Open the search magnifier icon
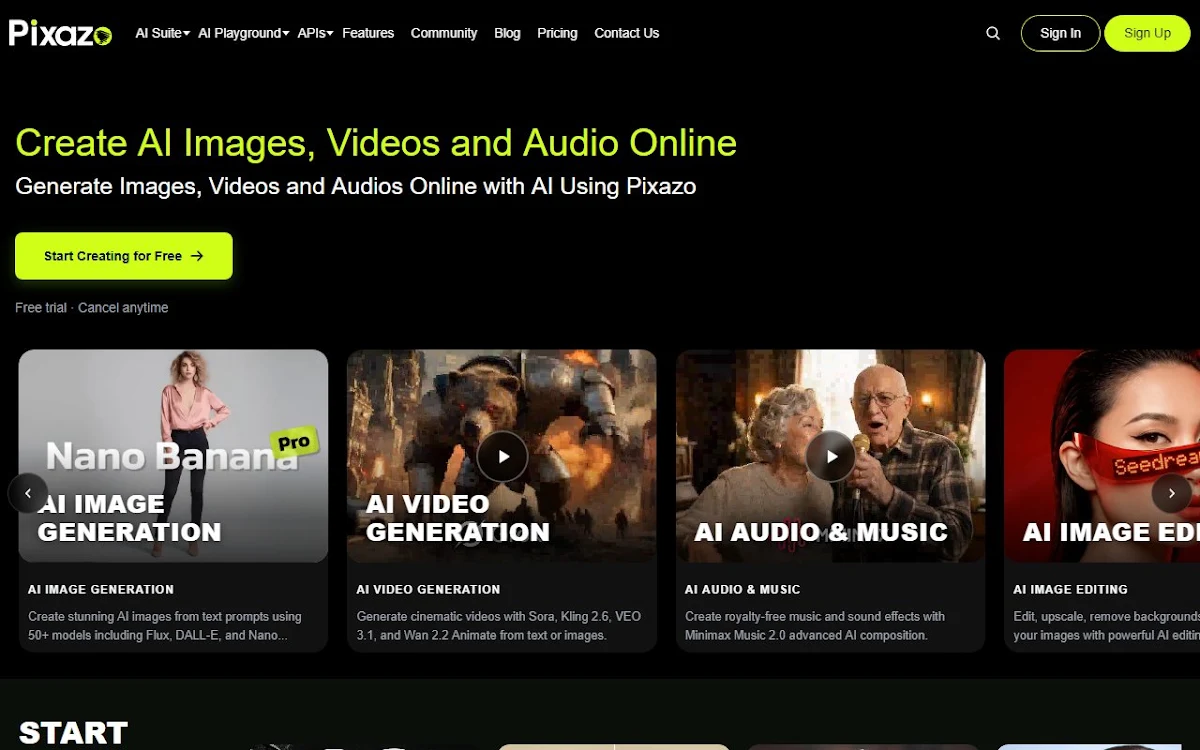This screenshot has height=750, width=1200. pyautogui.click(x=993, y=33)
